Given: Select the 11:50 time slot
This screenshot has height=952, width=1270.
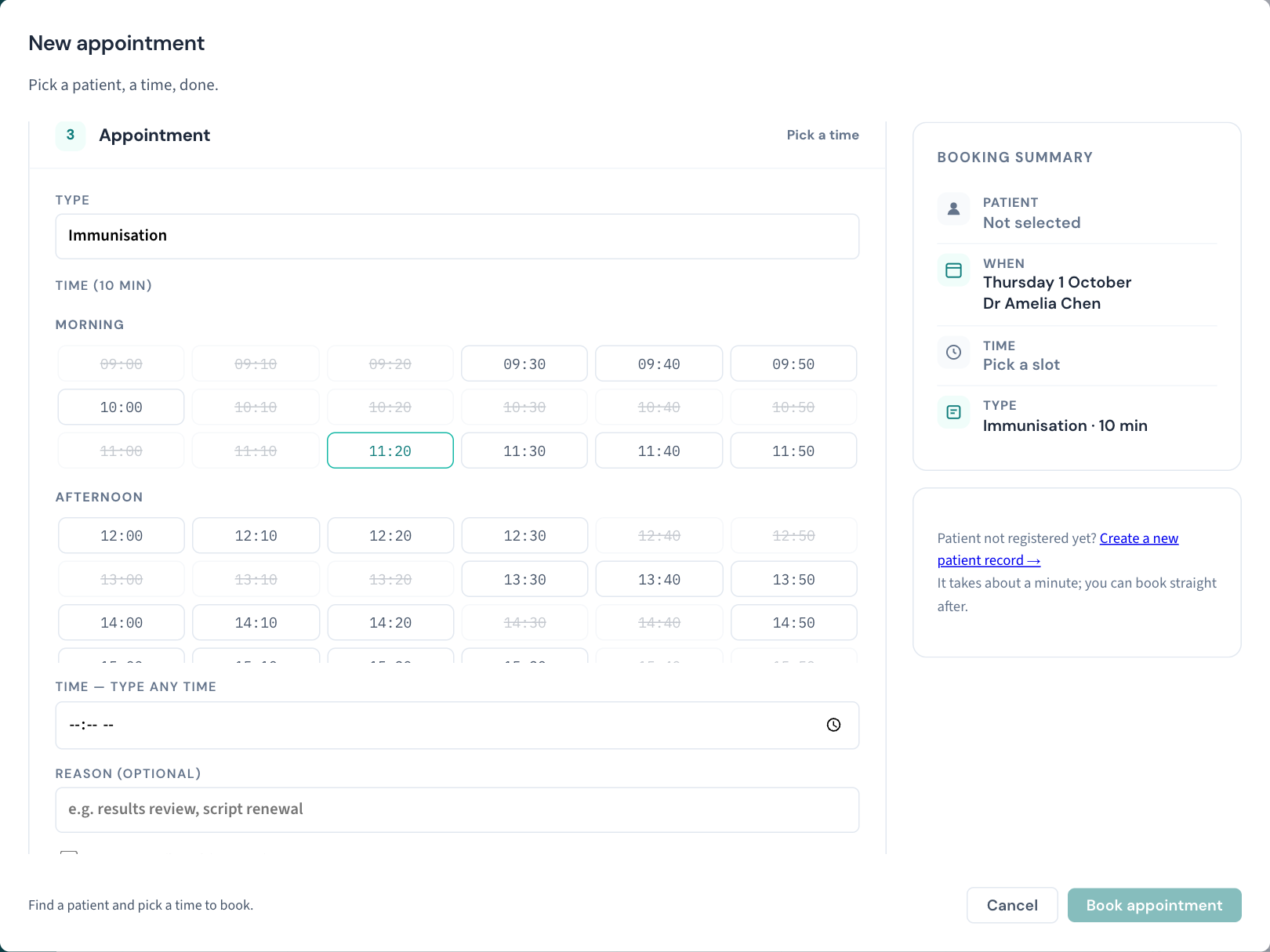Looking at the screenshot, I should [x=793, y=451].
